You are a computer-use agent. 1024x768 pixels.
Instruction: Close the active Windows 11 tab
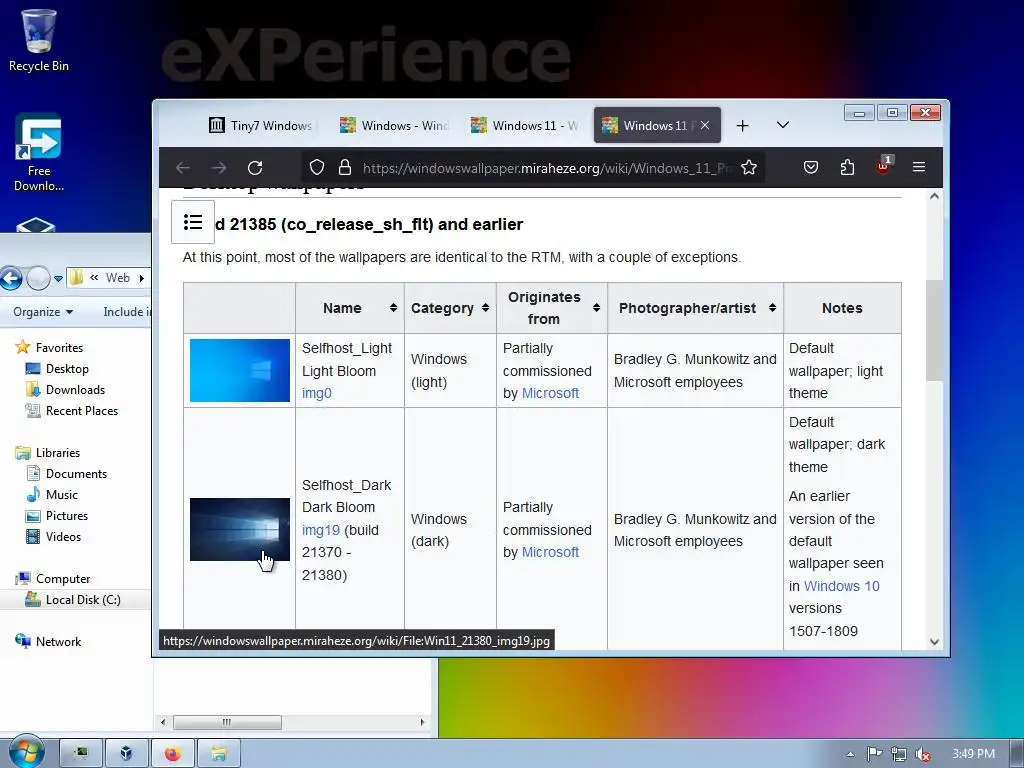point(705,125)
